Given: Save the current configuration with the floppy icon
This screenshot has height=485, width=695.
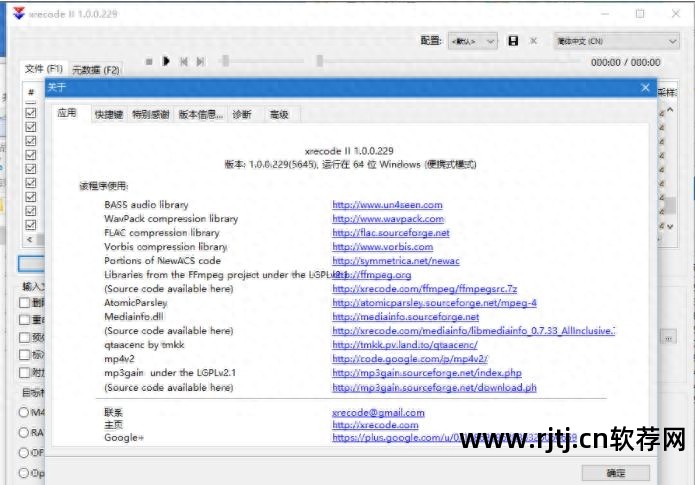Looking at the screenshot, I should [x=513, y=41].
